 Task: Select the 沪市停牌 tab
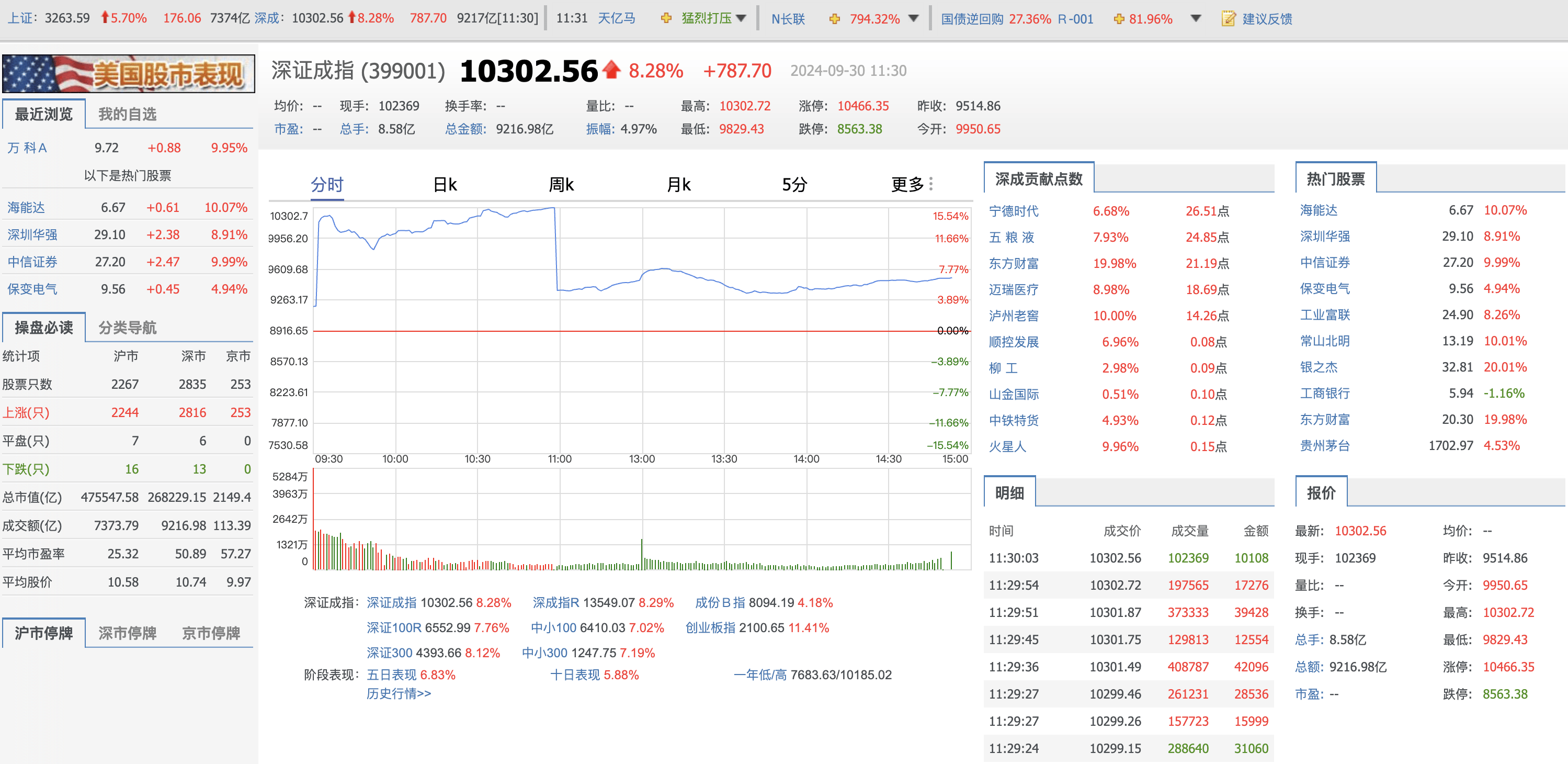44,633
